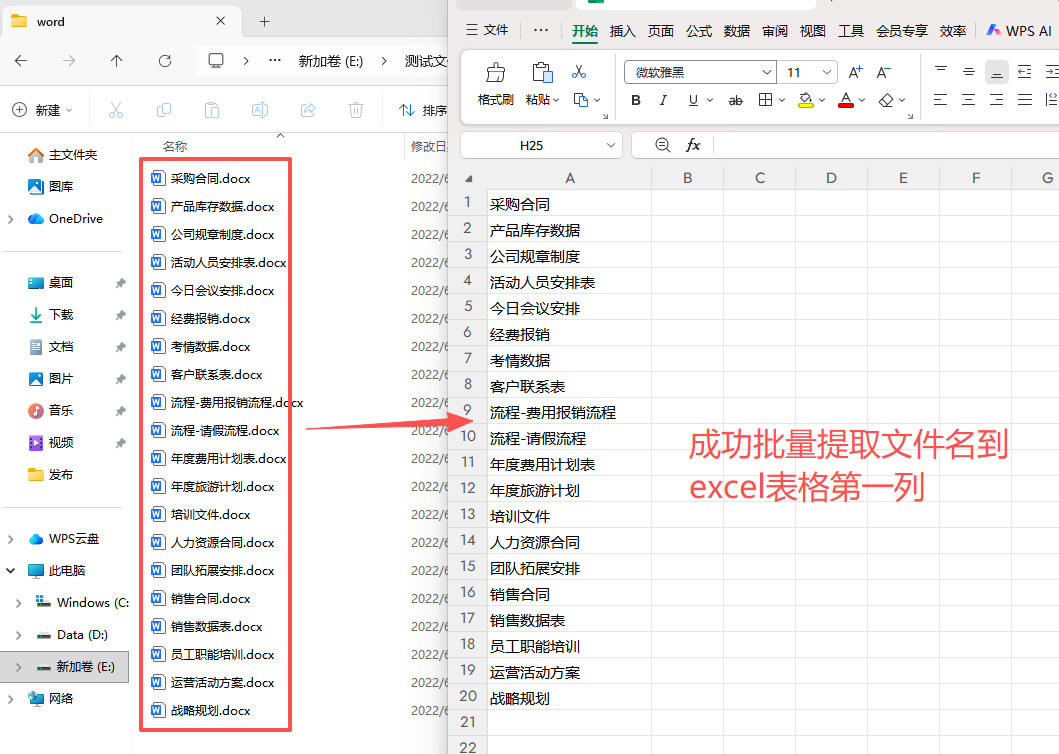The height and width of the screenshot is (754, 1059).
Task: Select Data (D:) drive in sidebar
Action: click(82, 634)
